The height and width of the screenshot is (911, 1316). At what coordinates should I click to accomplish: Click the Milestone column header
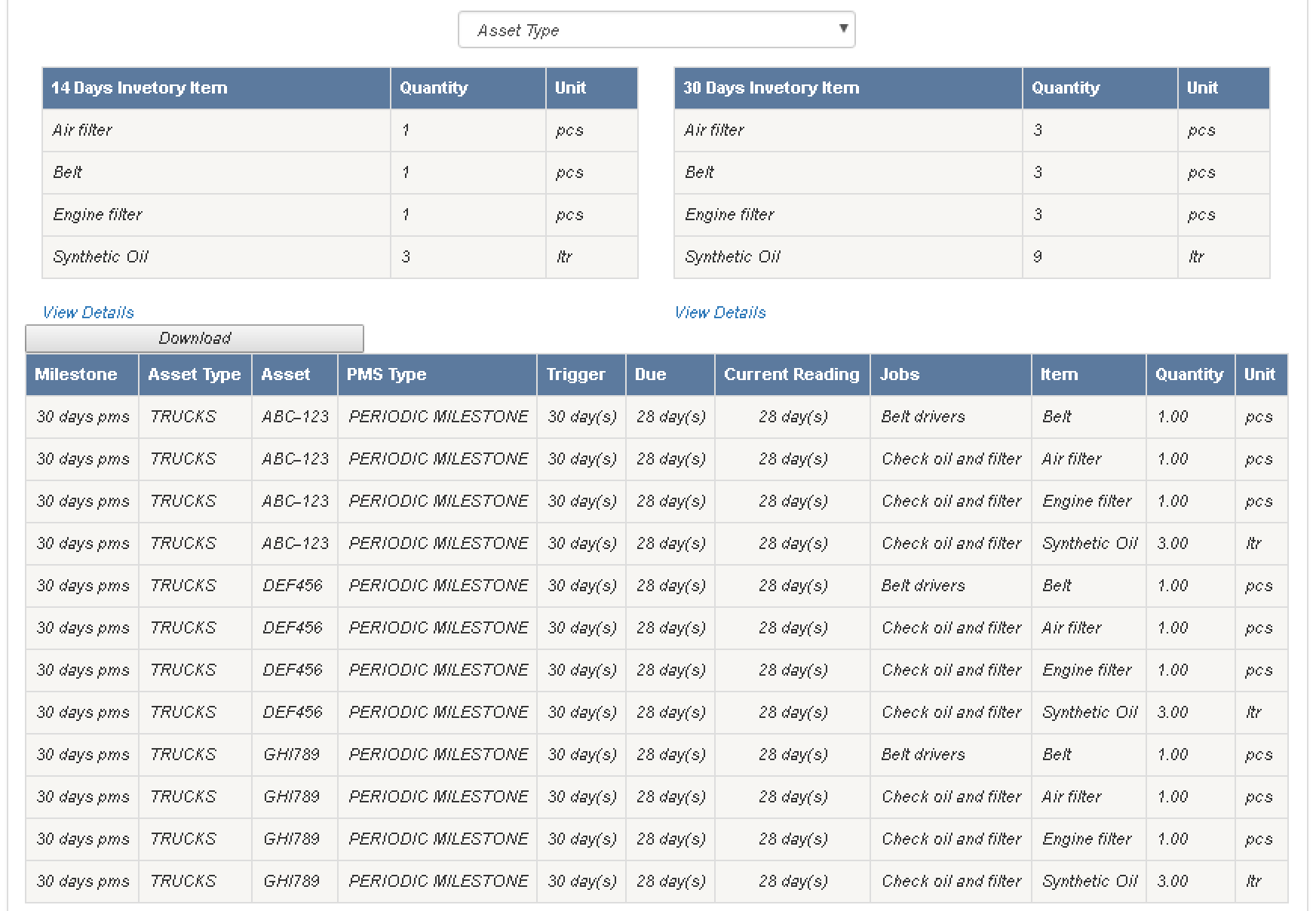[x=76, y=375]
